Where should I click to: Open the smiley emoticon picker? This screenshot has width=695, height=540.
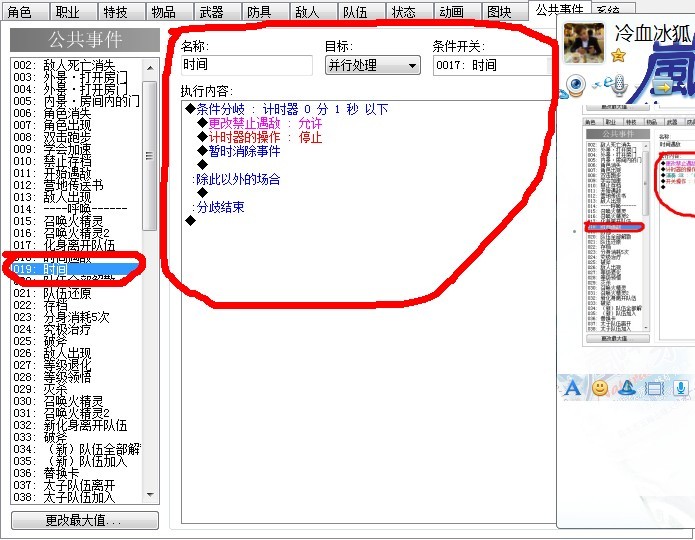pos(600,388)
